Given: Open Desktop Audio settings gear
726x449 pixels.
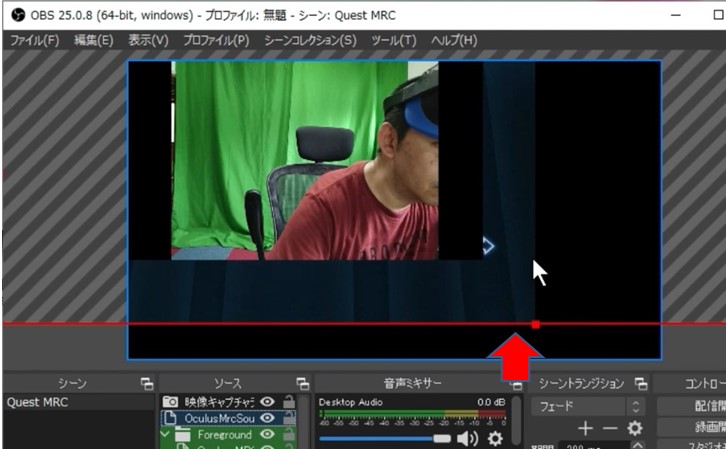Looking at the screenshot, I should coord(495,438).
